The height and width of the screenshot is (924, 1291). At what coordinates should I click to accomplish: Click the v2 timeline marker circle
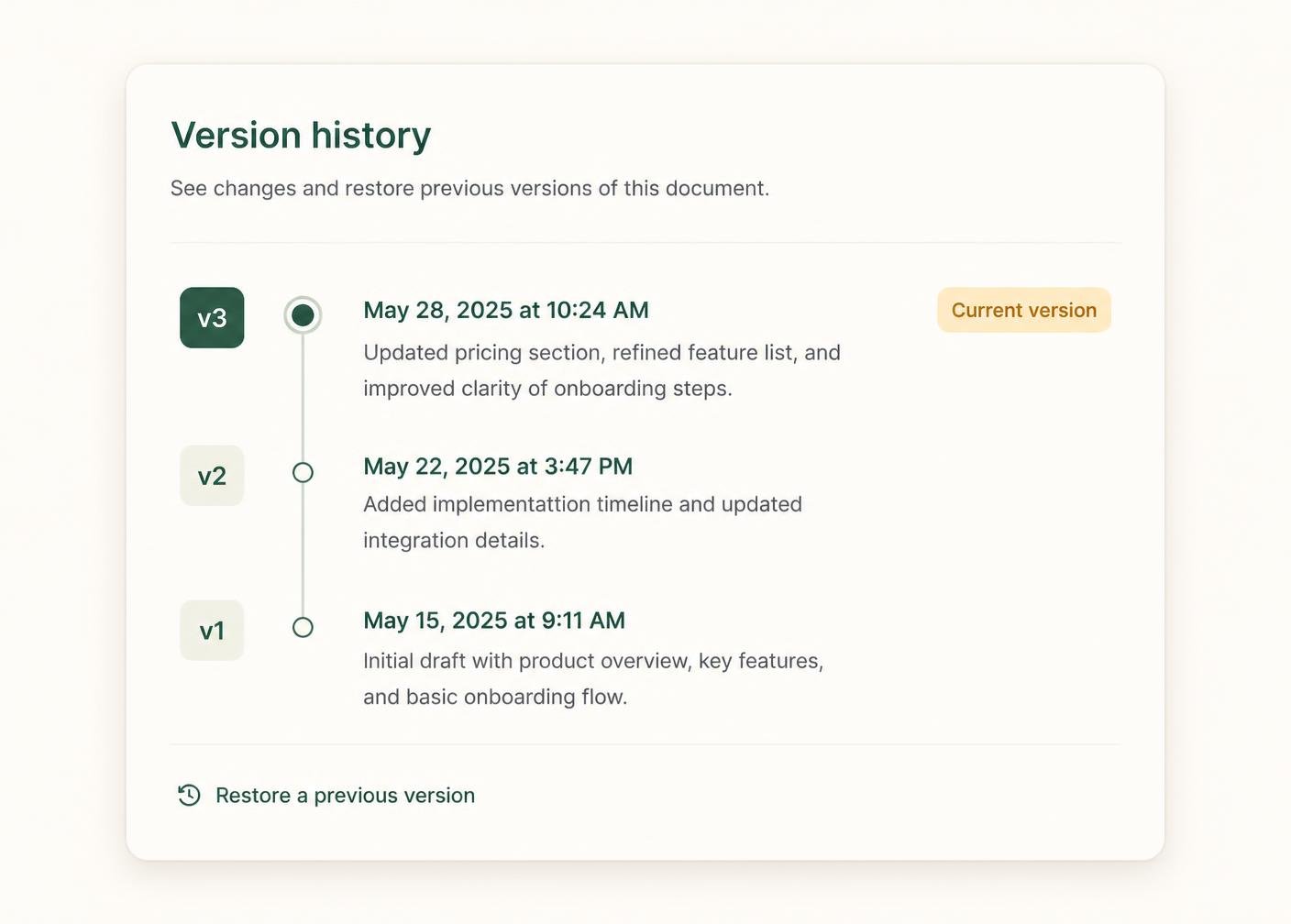click(x=303, y=472)
